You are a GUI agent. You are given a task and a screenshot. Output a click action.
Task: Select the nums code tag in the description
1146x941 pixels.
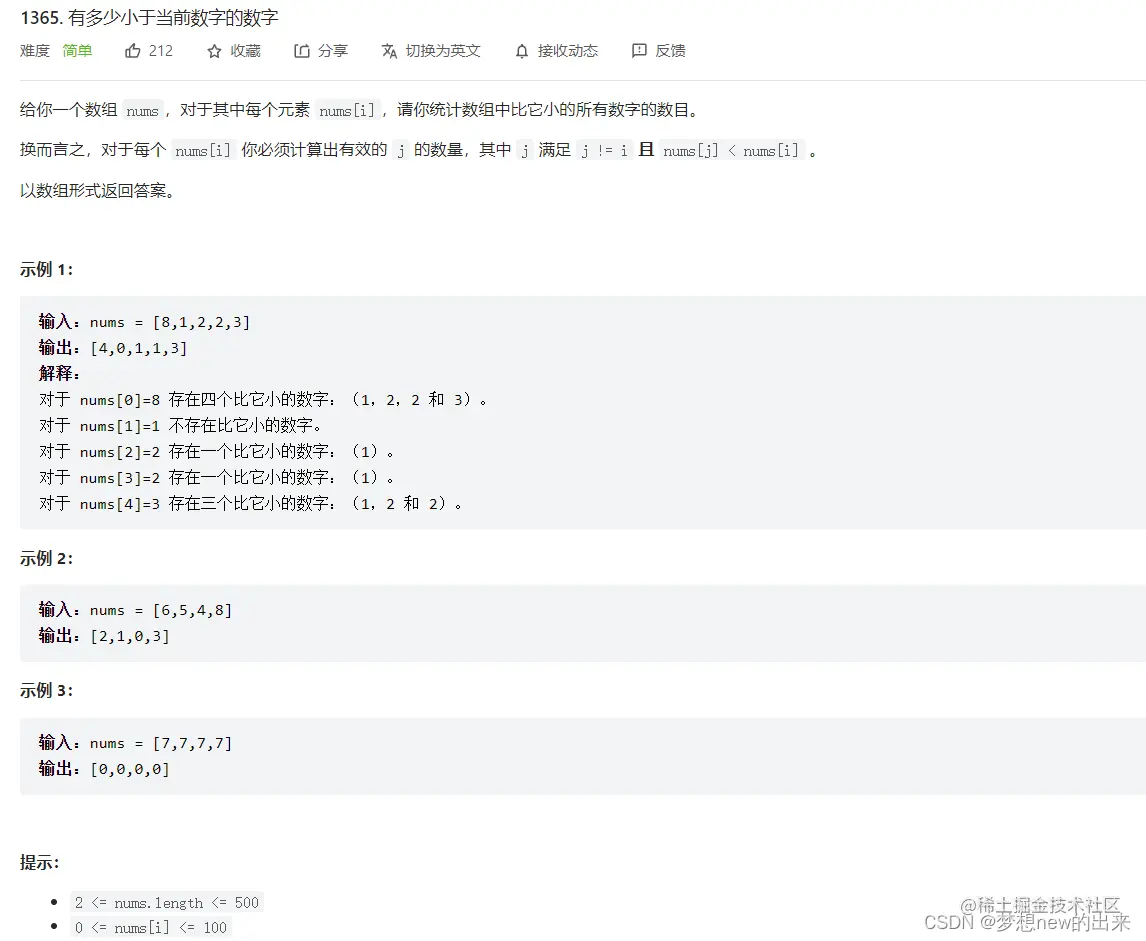coord(142,110)
